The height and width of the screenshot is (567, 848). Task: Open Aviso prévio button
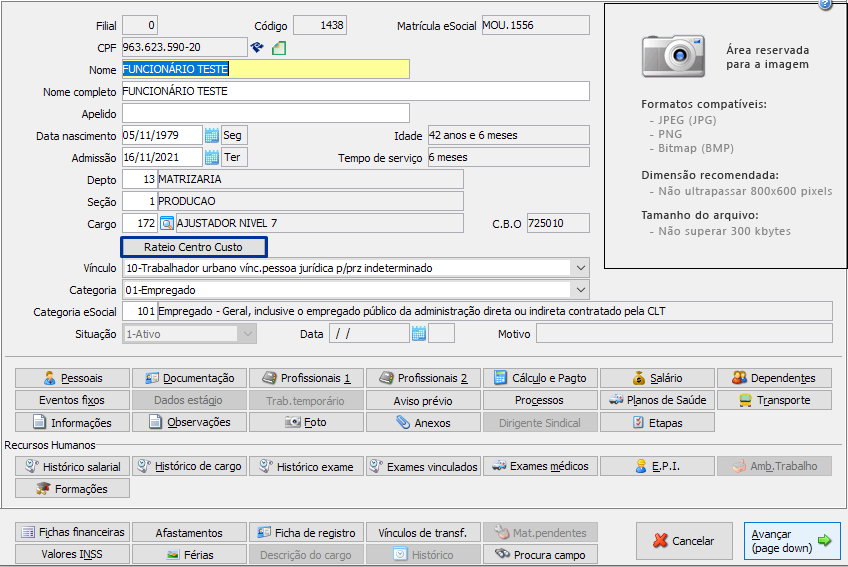coord(423,400)
